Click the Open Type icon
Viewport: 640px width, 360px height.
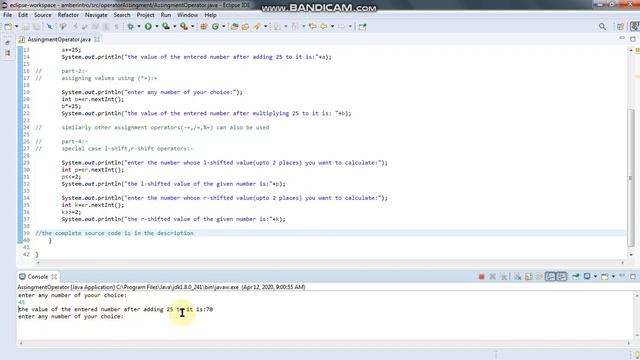coord(234,27)
